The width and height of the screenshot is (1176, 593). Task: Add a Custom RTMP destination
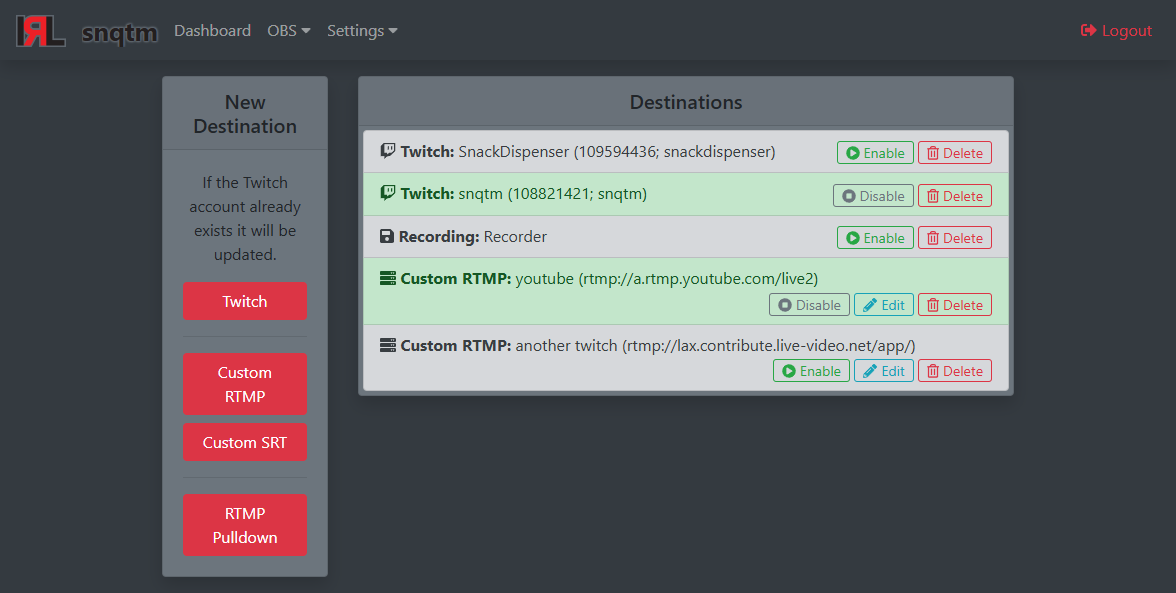pyautogui.click(x=244, y=385)
